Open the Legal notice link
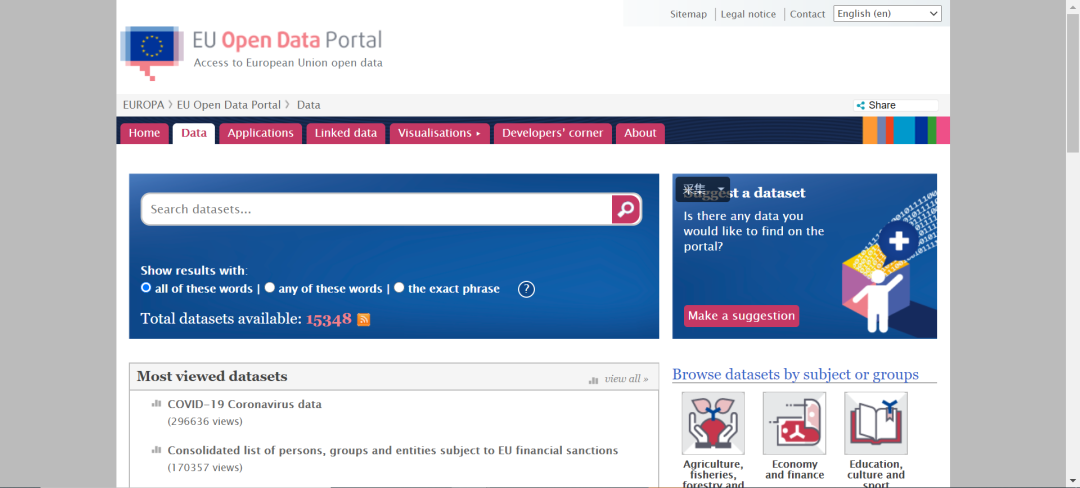 (x=749, y=14)
